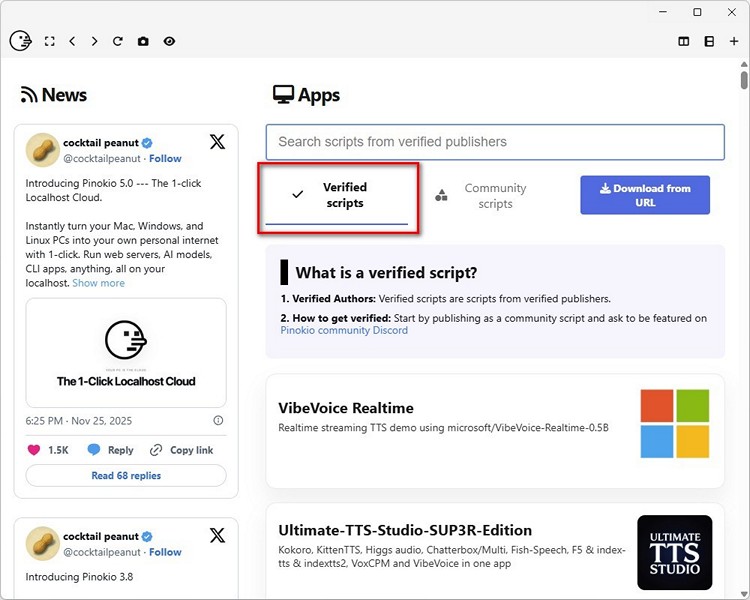Follow cocktail peanut on the first tweet

pyautogui.click(x=165, y=158)
